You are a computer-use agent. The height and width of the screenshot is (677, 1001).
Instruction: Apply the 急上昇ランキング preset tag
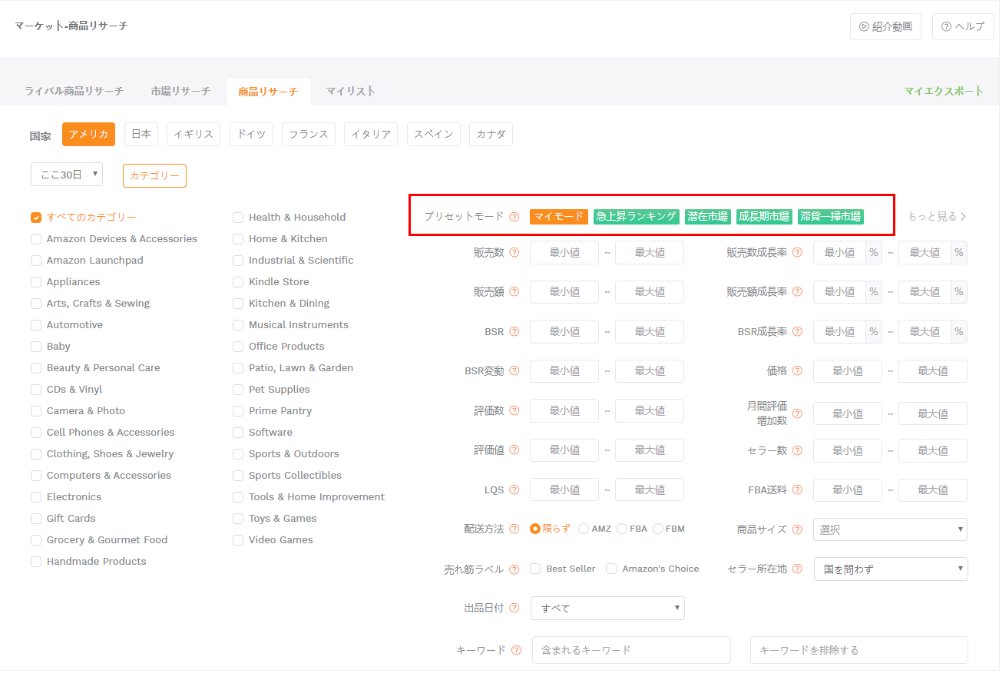pos(636,217)
